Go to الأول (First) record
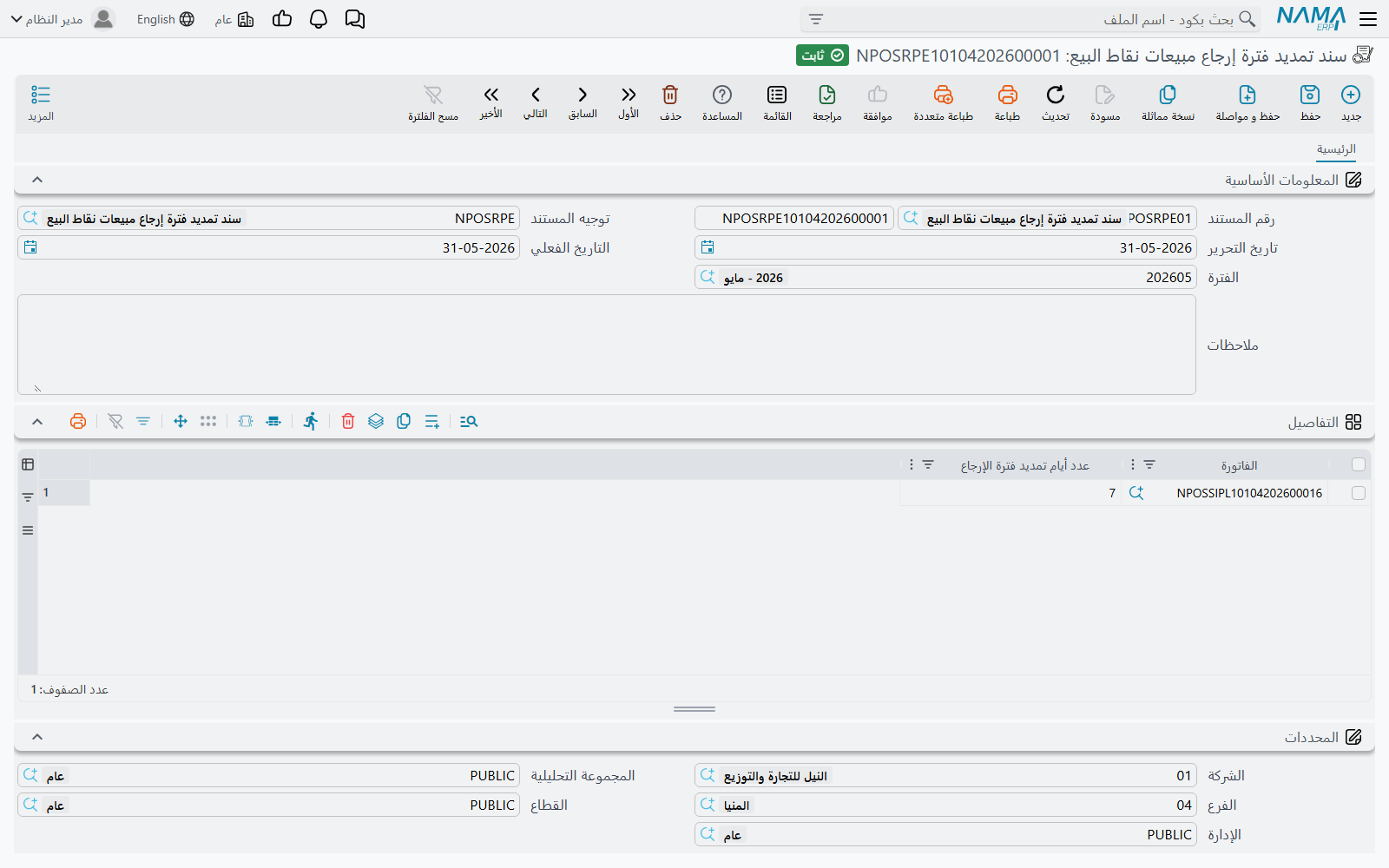Image resolution: width=1389 pixels, height=868 pixels. [629, 95]
